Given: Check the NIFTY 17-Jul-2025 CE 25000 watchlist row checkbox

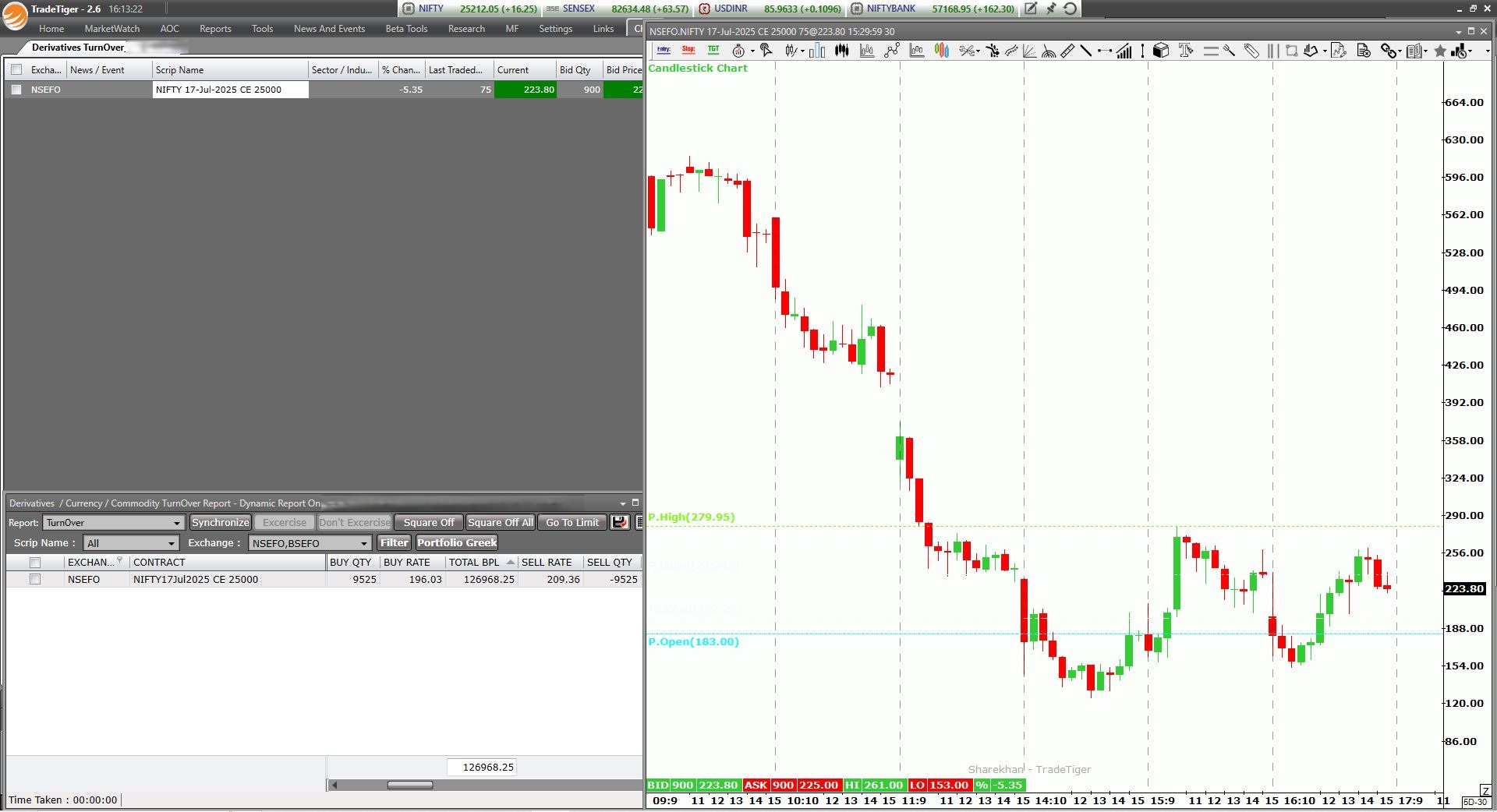Looking at the screenshot, I should (16, 90).
